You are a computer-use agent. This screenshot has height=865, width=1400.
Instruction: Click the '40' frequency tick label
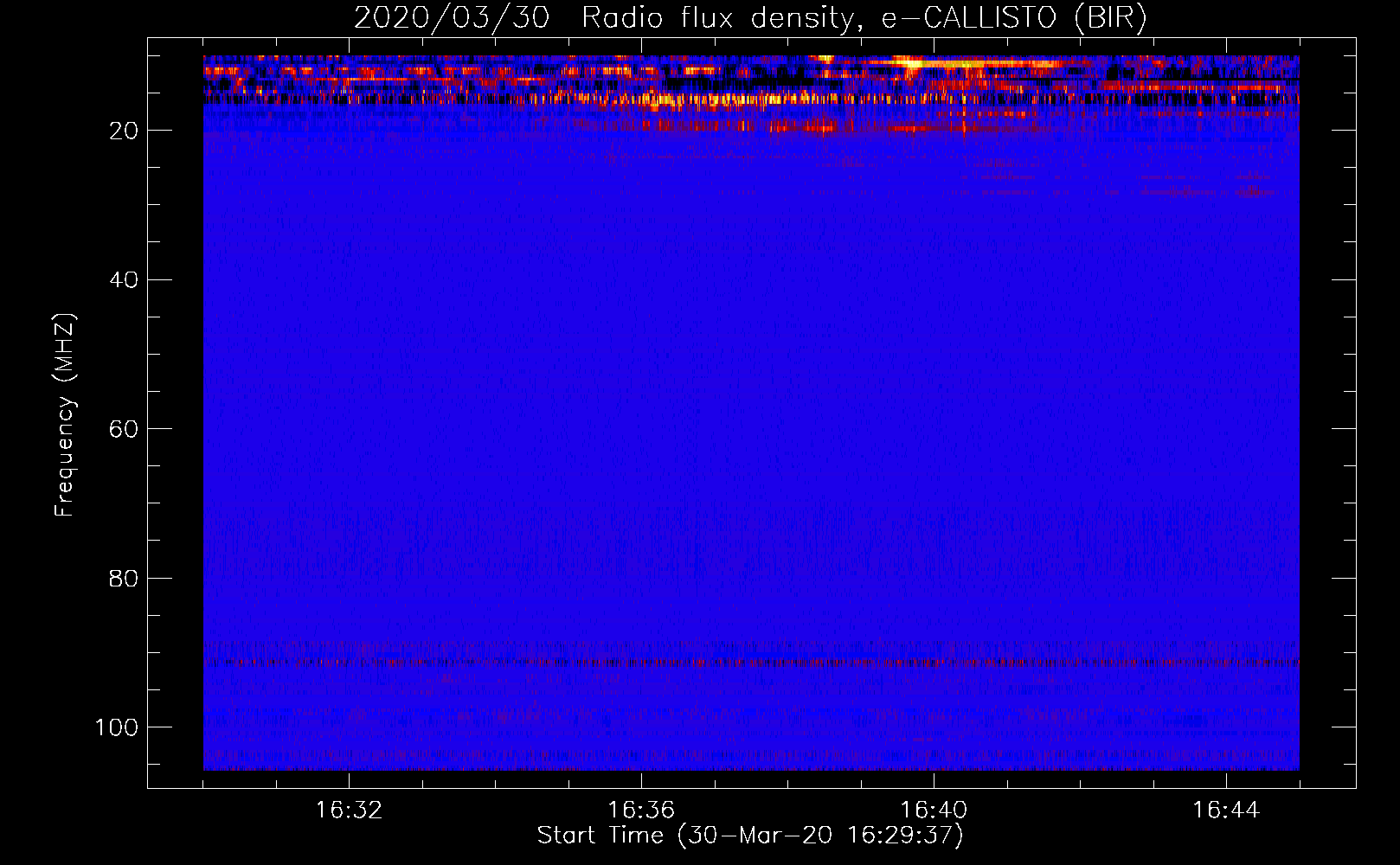click(124, 280)
